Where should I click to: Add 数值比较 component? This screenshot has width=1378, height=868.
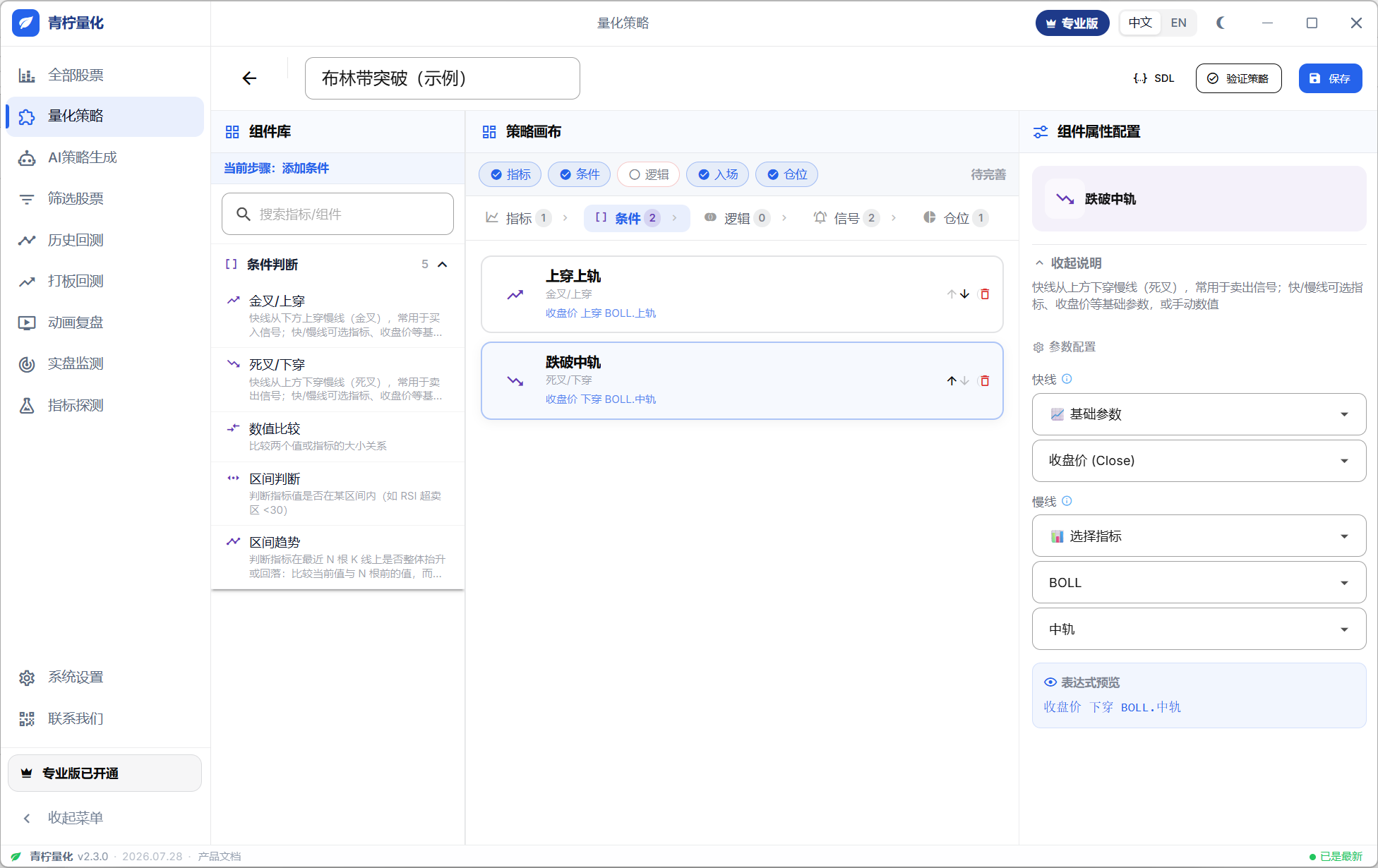point(337,437)
